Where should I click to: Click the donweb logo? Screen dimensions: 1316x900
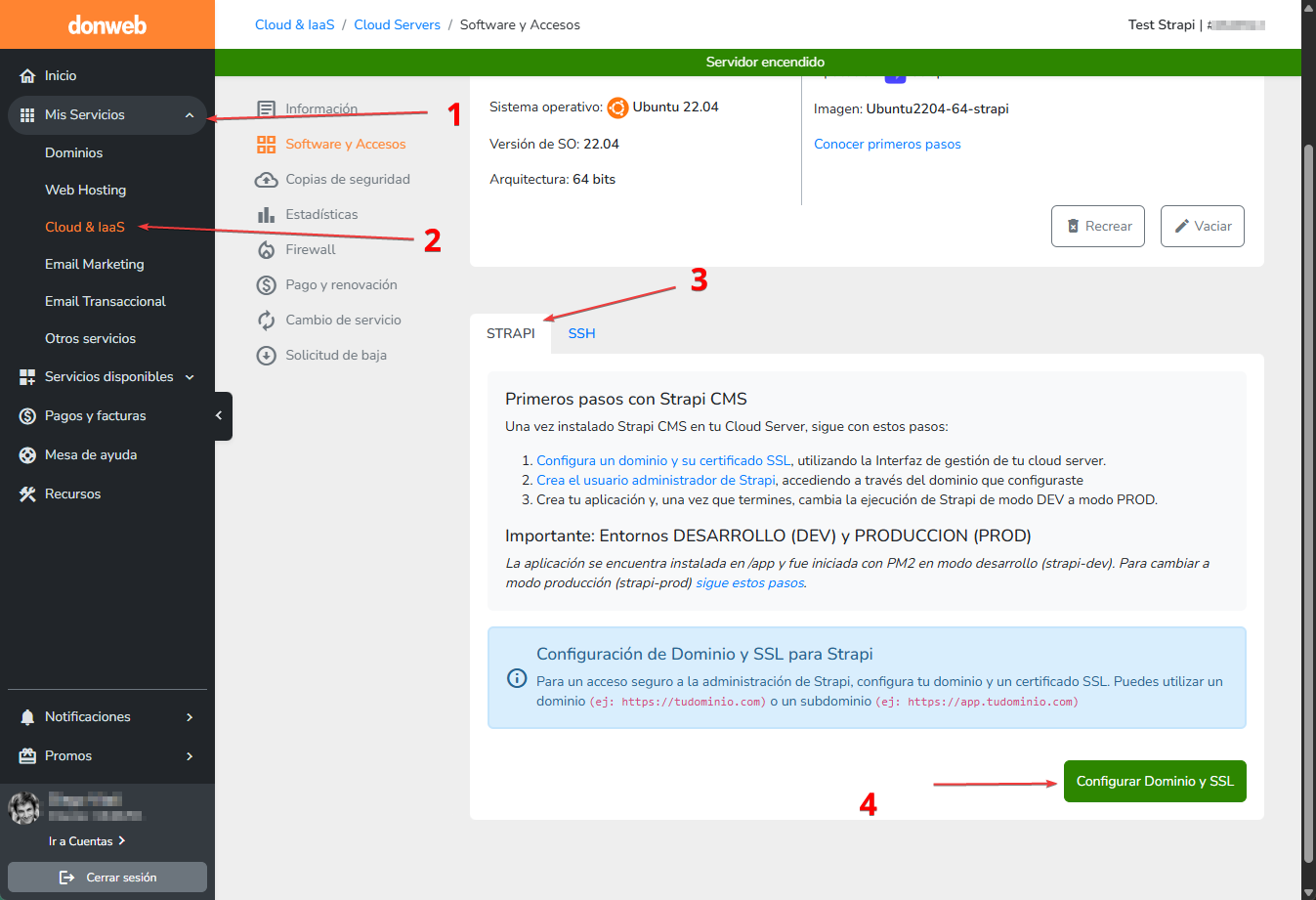click(x=107, y=24)
